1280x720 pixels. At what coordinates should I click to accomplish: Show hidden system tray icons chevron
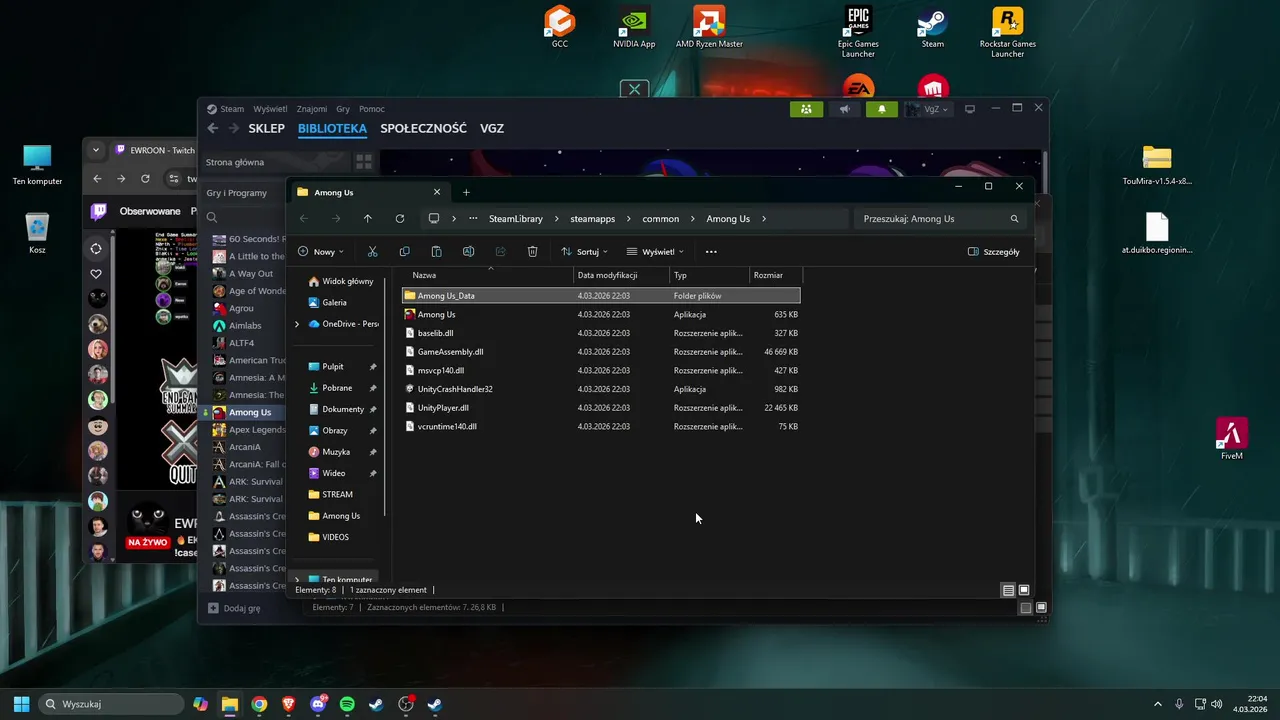[1158, 704]
